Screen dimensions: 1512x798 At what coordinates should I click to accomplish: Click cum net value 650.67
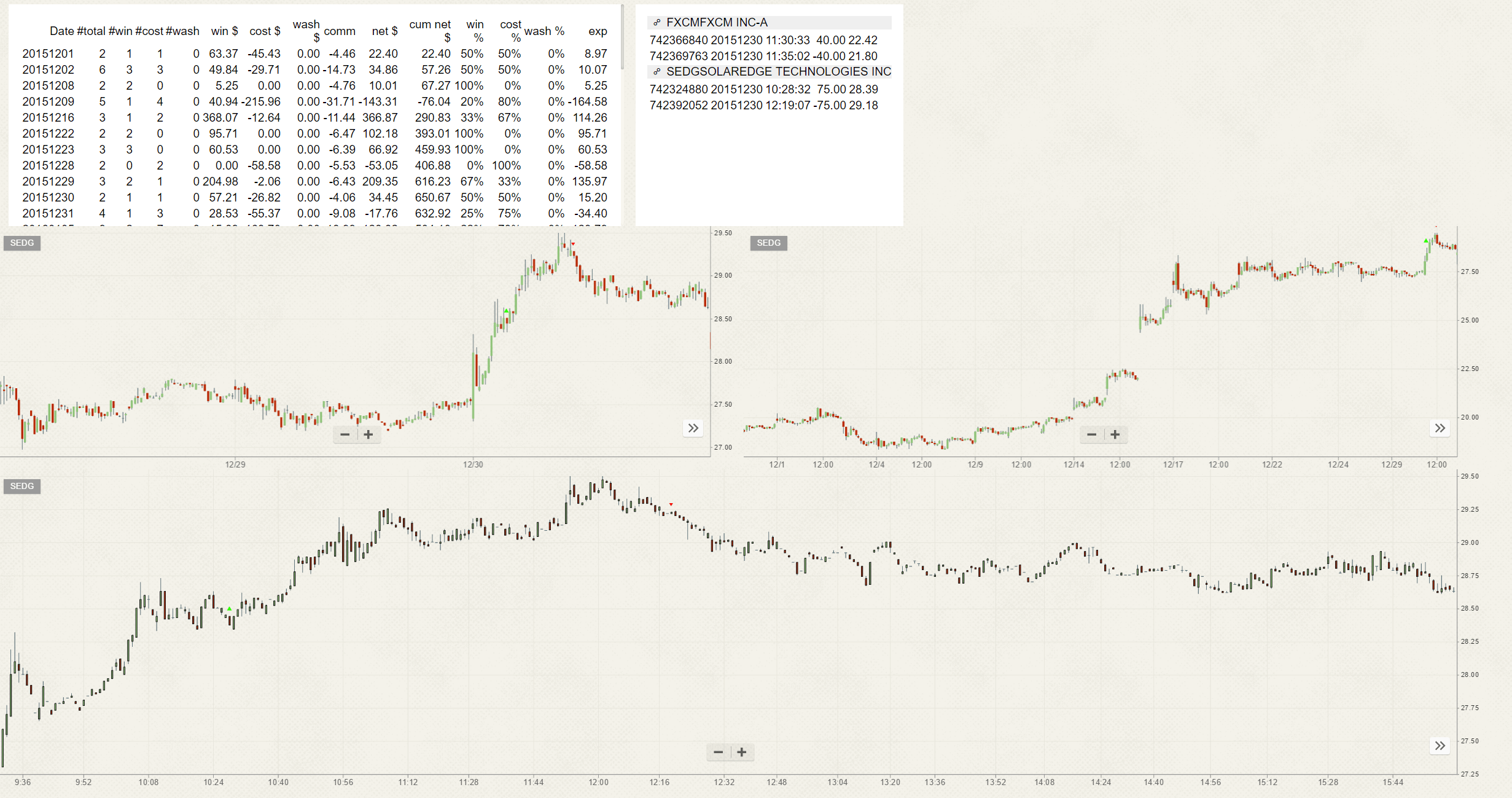(x=433, y=197)
